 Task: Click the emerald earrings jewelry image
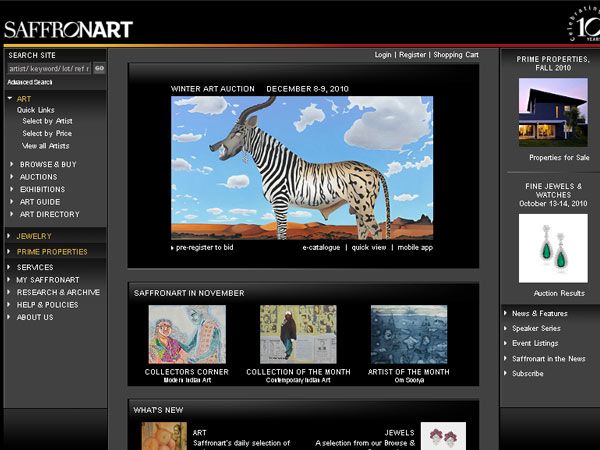pyautogui.click(x=553, y=248)
